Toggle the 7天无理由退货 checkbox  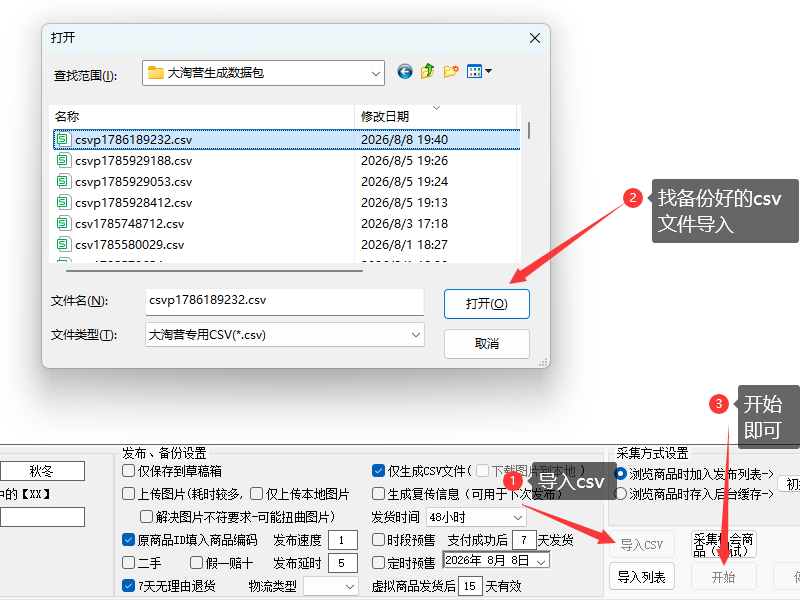point(129,585)
